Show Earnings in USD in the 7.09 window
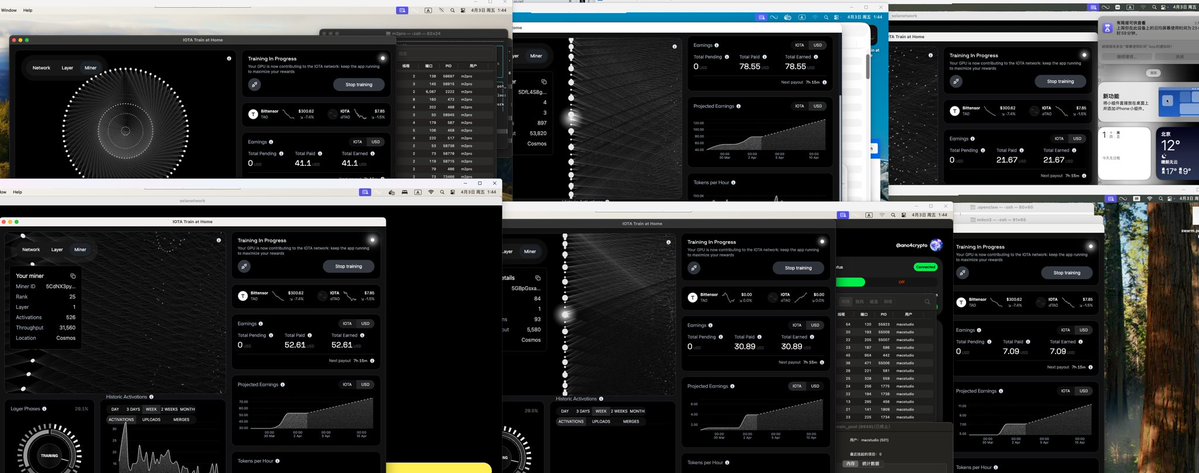The height and width of the screenshot is (473, 1199). 1084,329
